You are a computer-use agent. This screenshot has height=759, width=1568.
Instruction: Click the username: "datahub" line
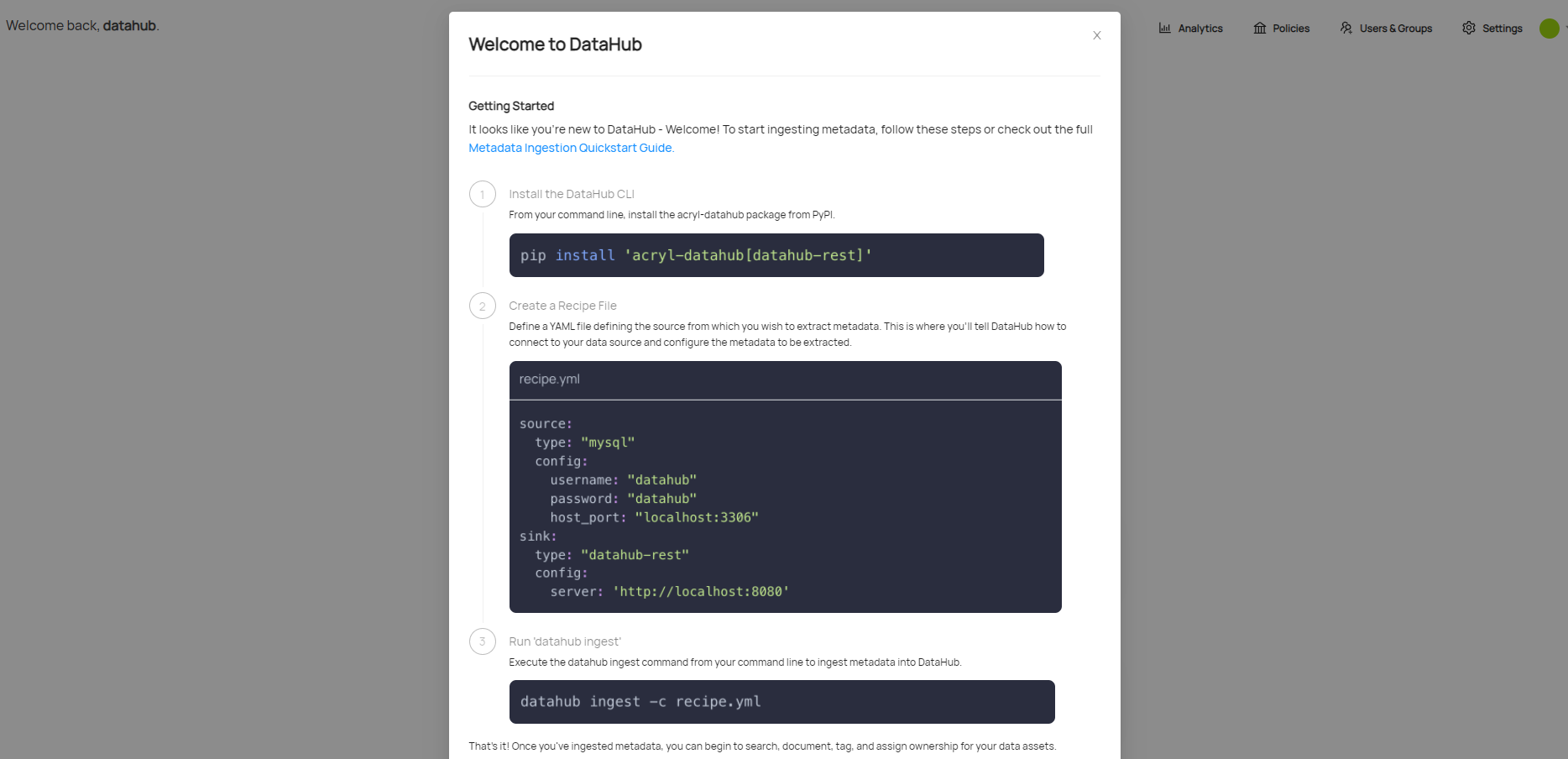tap(623, 480)
